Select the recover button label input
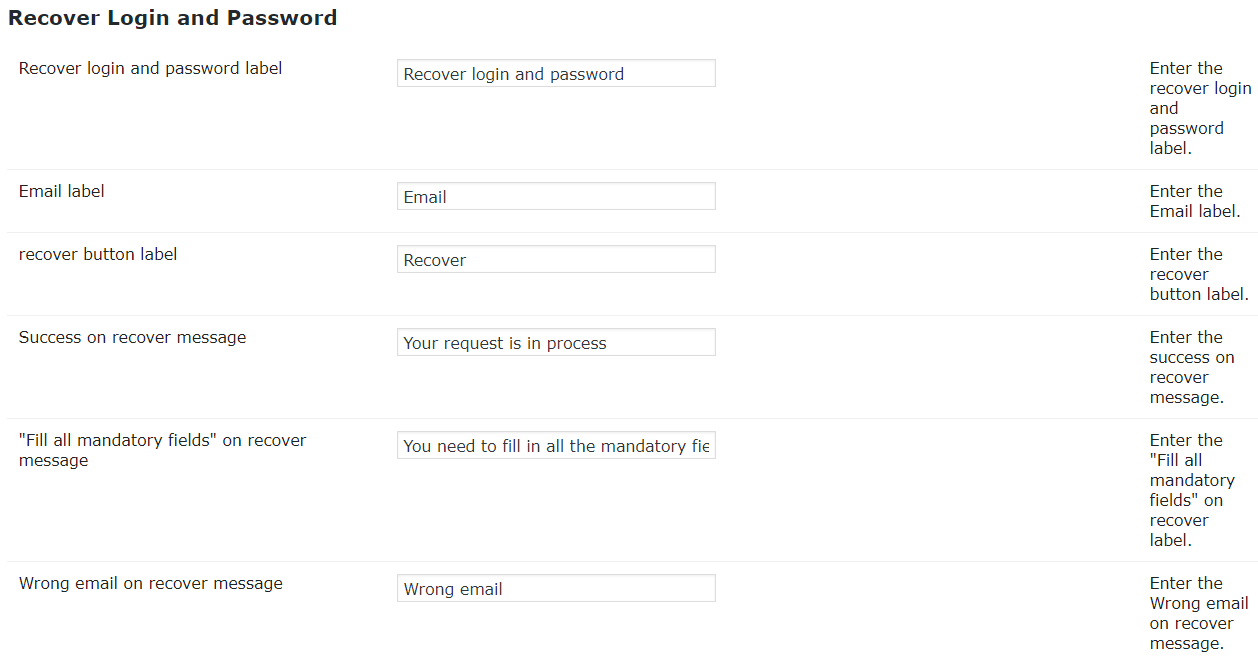The height and width of the screenshot is (662, 1258). click(556, 260)
